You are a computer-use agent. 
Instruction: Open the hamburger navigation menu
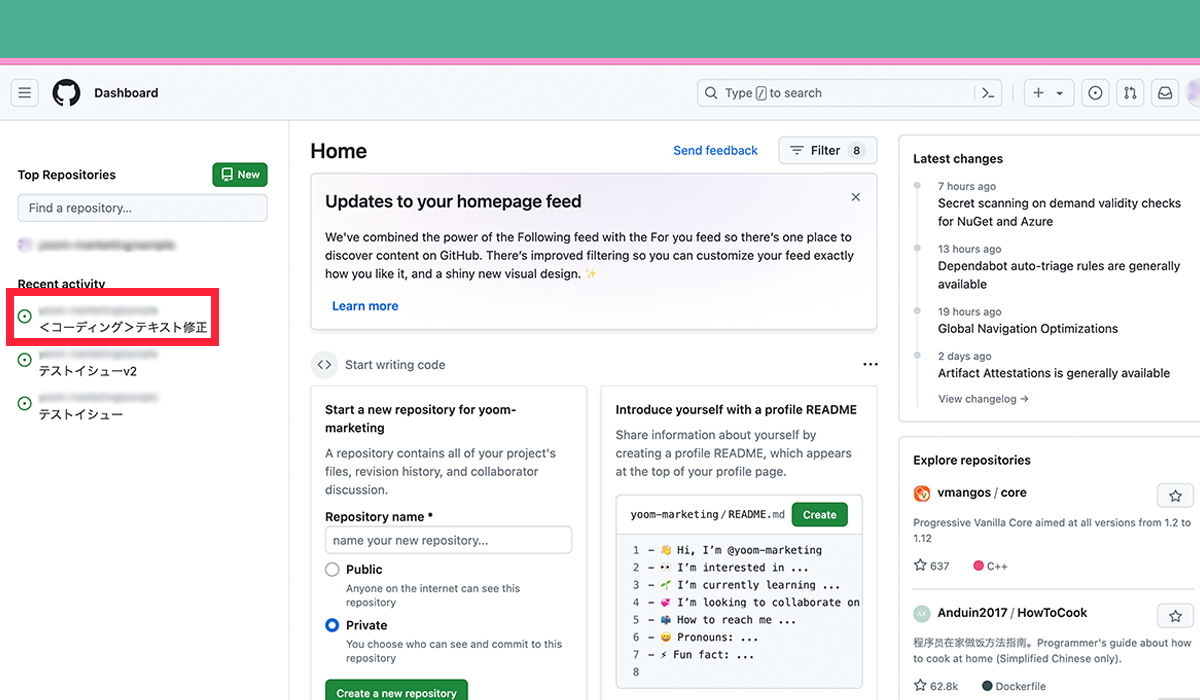click(25, 93)
